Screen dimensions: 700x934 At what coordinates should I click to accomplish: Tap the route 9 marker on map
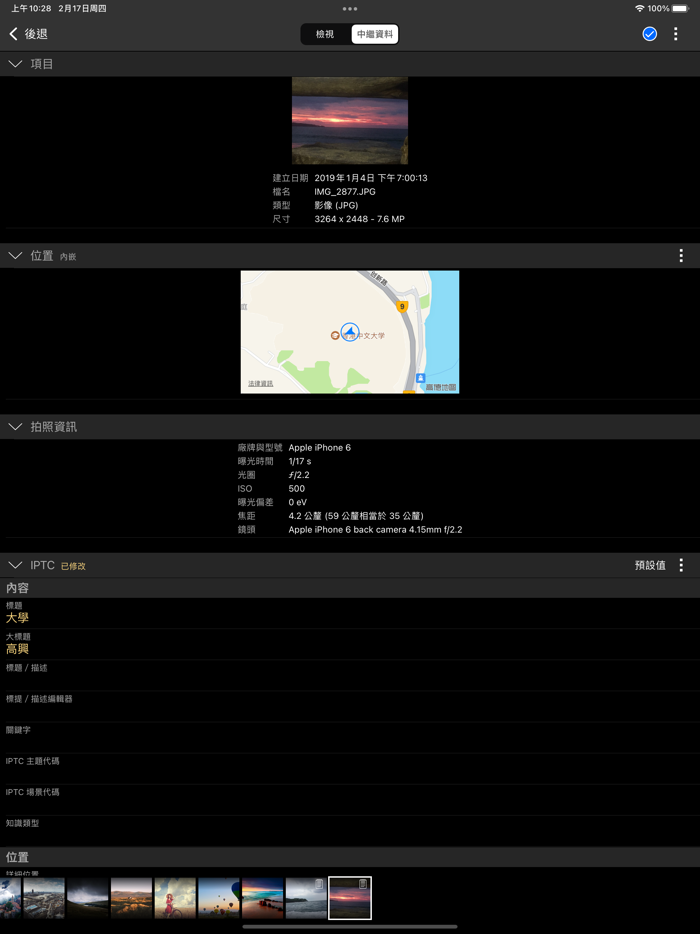point(402,307)
